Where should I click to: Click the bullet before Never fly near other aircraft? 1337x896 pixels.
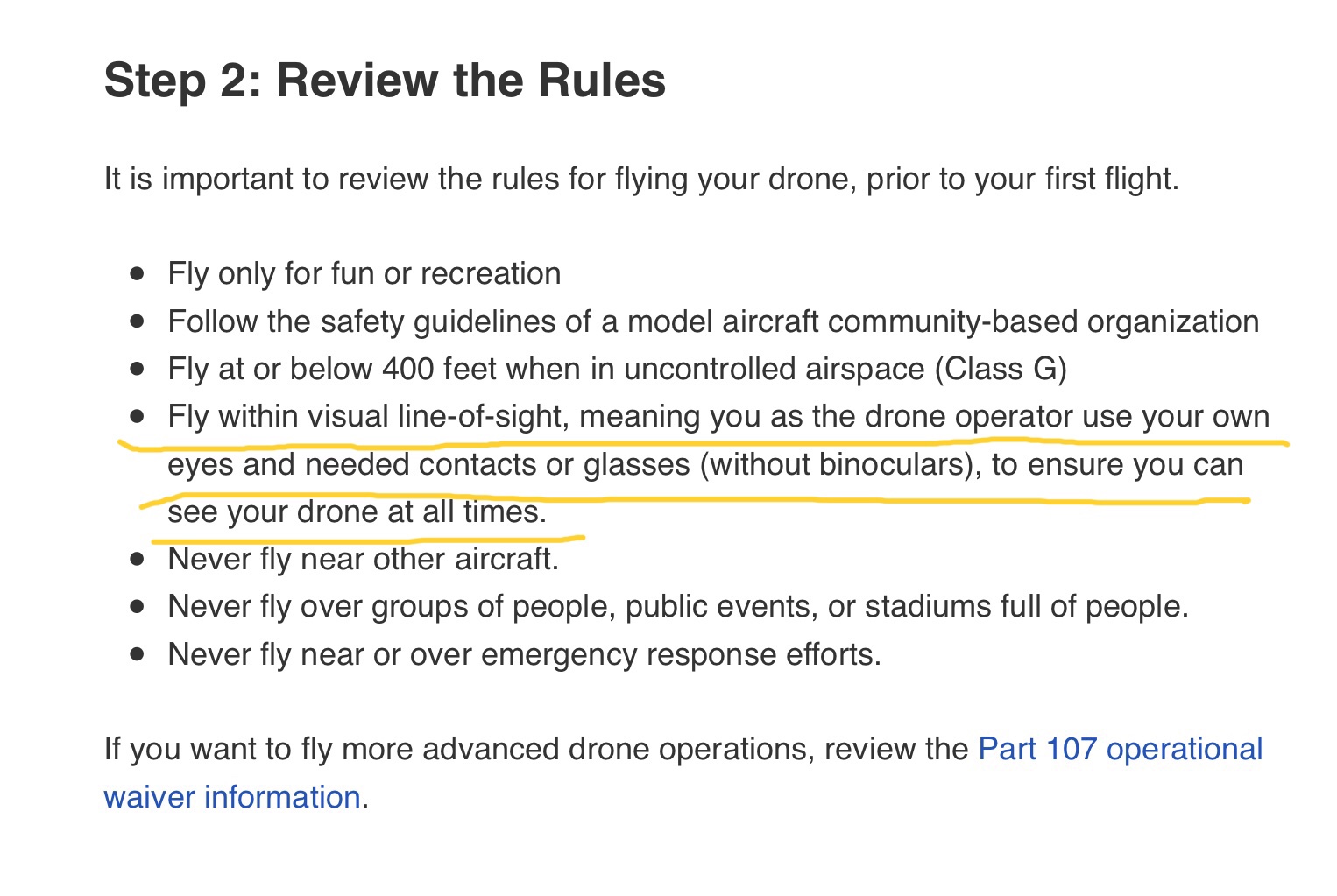tap(137, 559)
